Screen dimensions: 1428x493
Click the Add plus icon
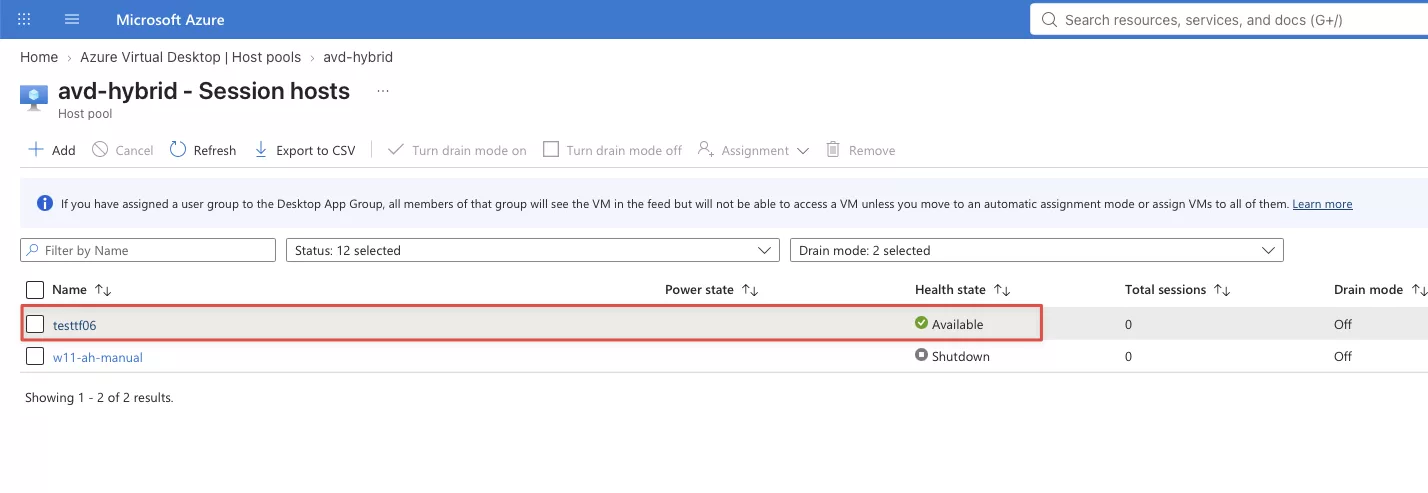pyautogui.click(x=36, y=150)
